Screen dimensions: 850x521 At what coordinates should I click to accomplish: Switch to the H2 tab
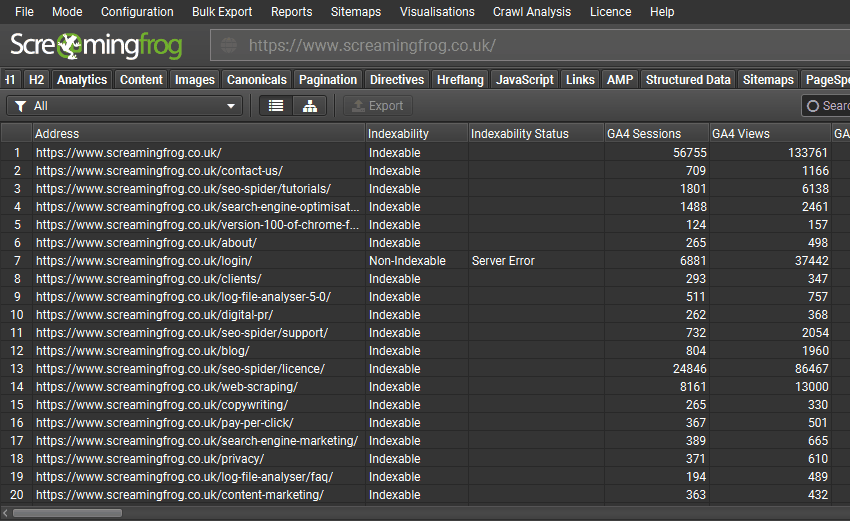click(x=36, y=80)
